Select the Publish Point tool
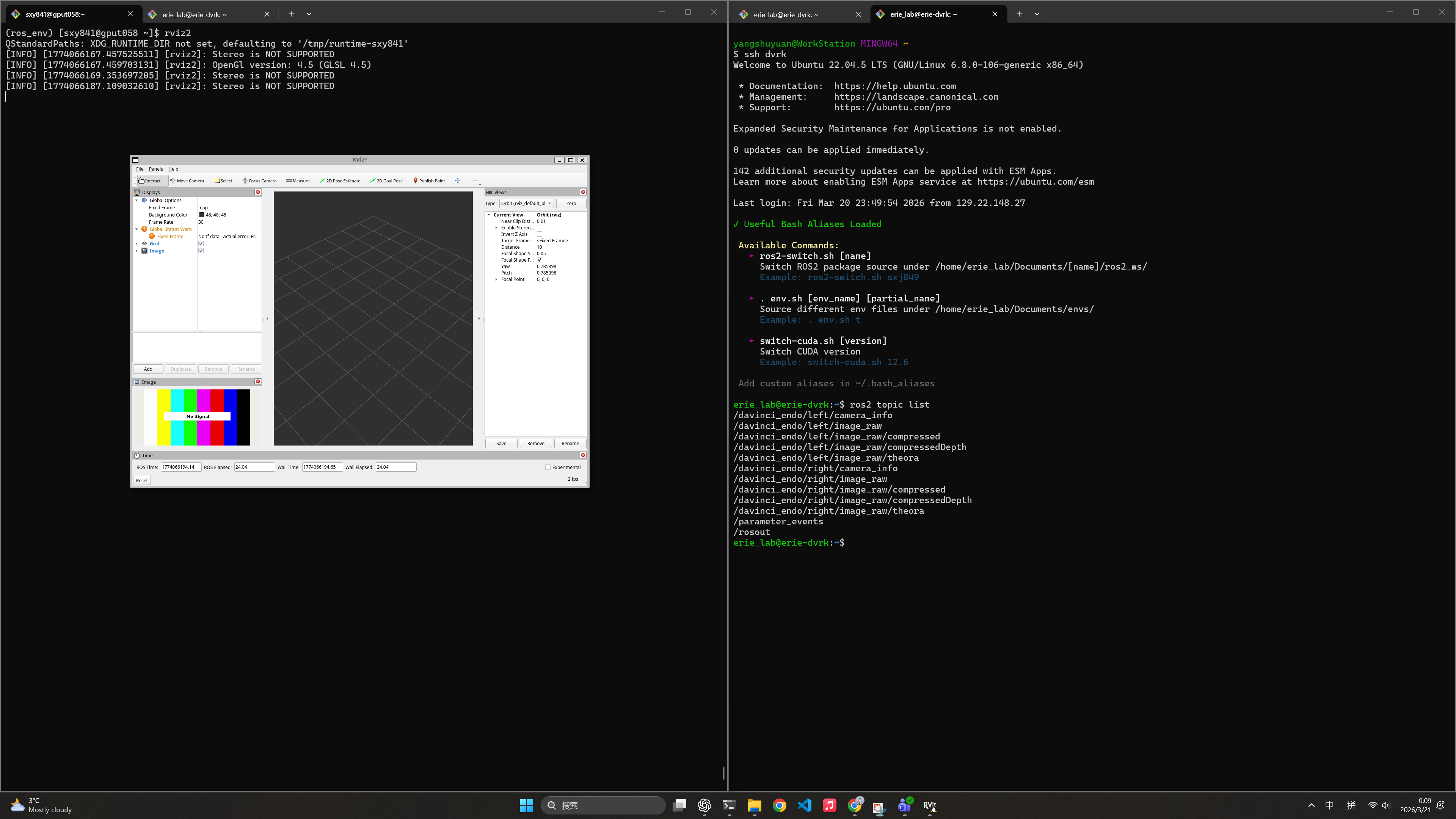Image resolution: width=1456 pixels, height=819 pixels. [x=429, y=181]
